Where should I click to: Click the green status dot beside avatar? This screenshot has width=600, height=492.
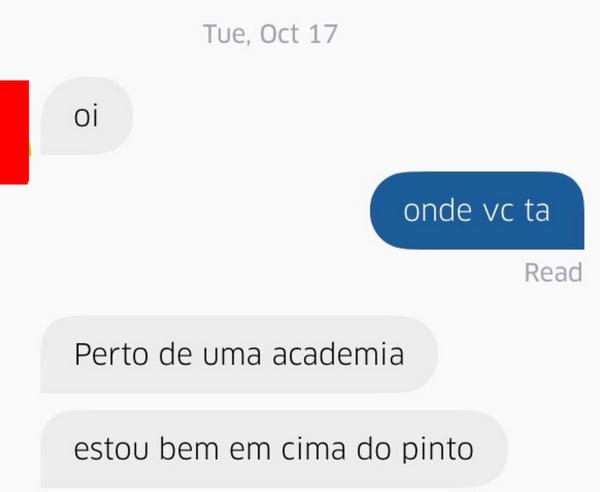click(30, 150)
